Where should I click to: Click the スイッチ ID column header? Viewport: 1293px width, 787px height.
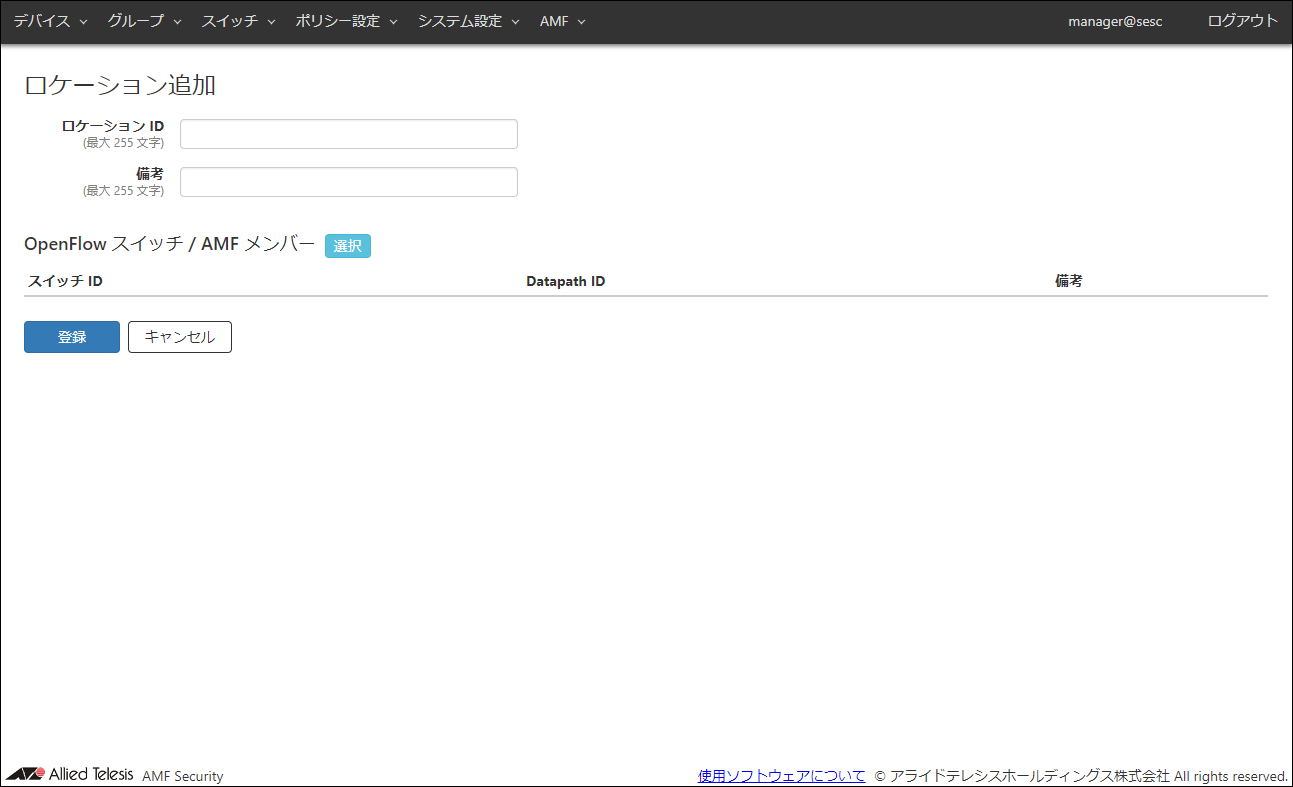point(65,281)
